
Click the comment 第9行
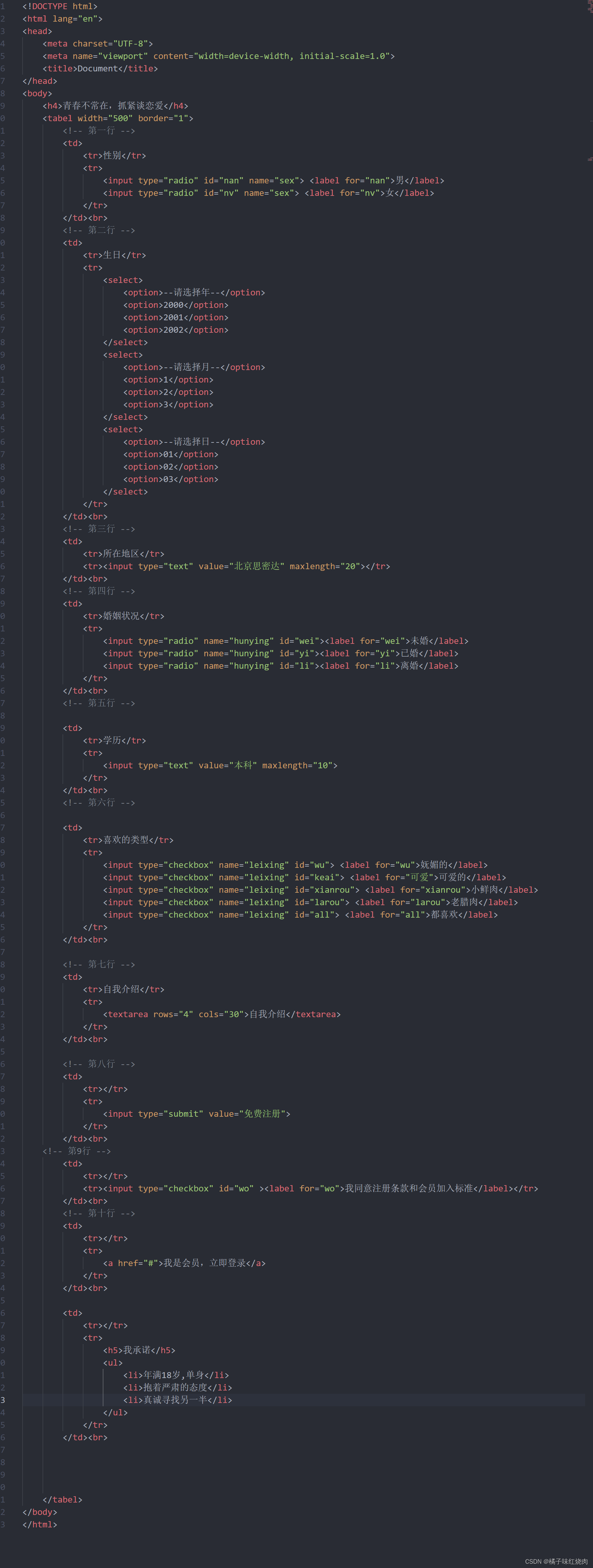77,1151
